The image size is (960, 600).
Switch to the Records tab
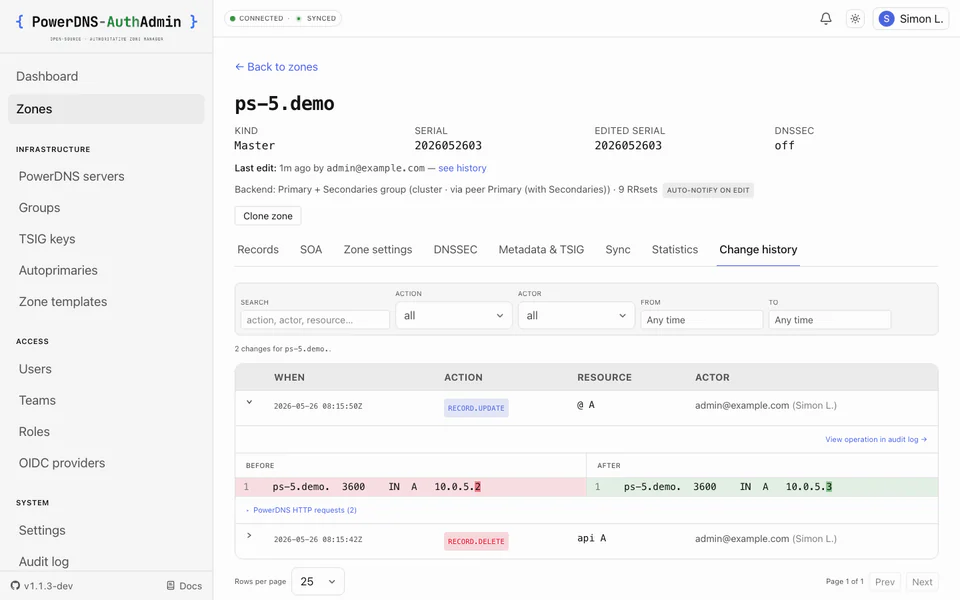click(x=258, y=250)
